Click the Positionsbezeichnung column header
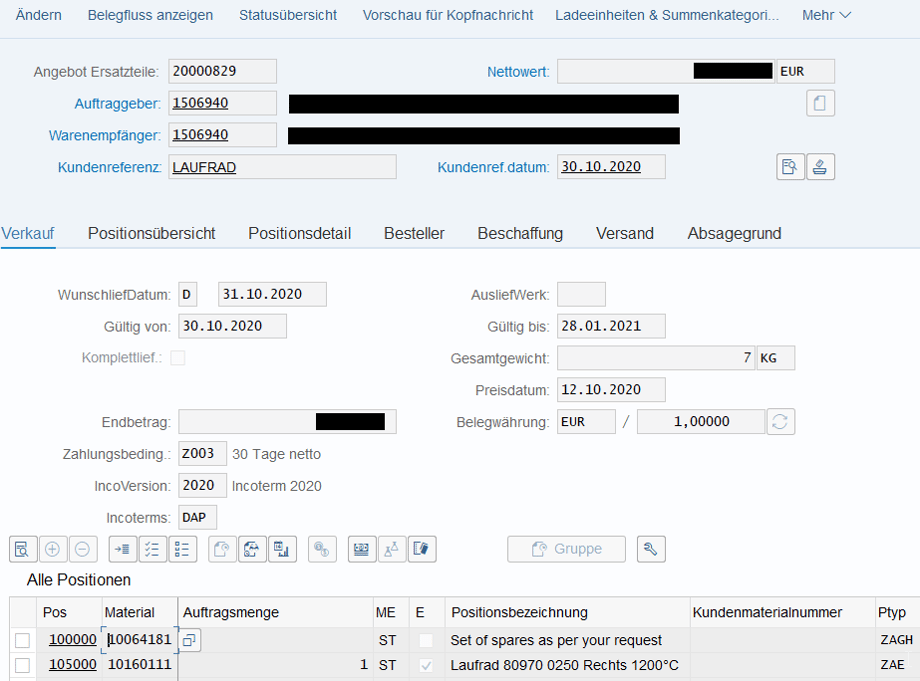This screenshot has height=681, width=920. [x=567, y=612]
